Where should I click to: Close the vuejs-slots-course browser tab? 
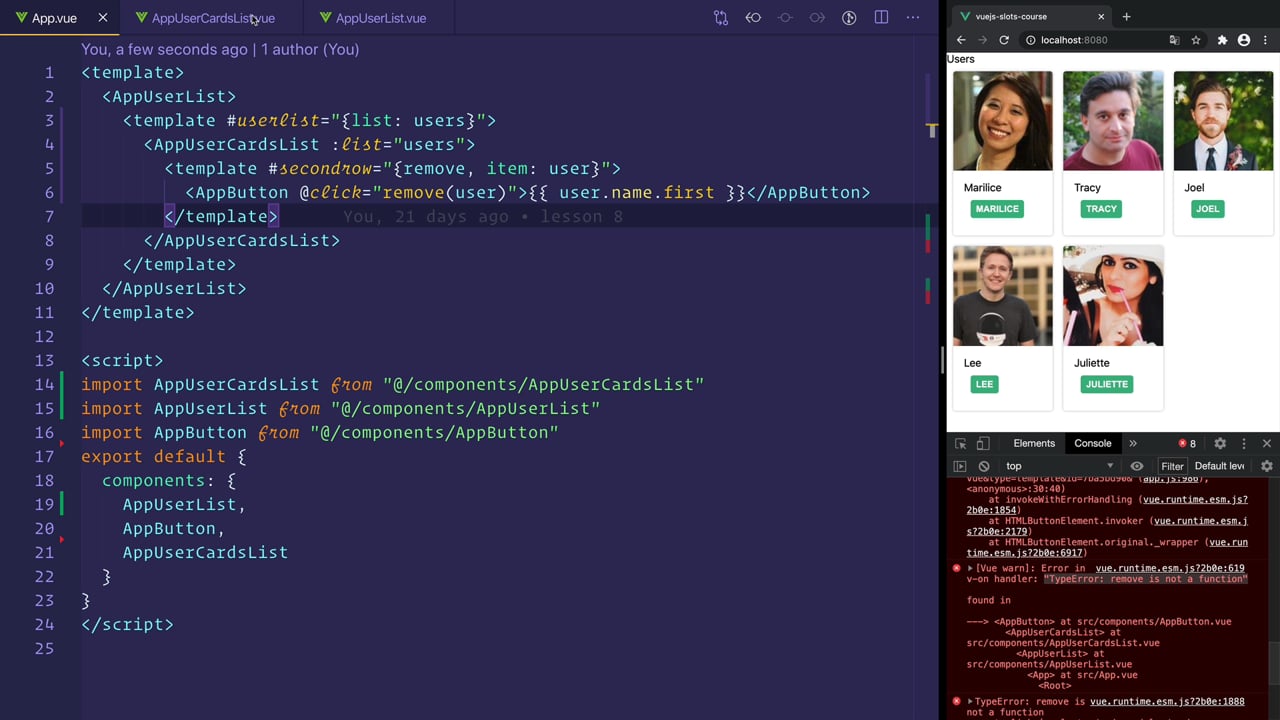tap(1101, 16)
